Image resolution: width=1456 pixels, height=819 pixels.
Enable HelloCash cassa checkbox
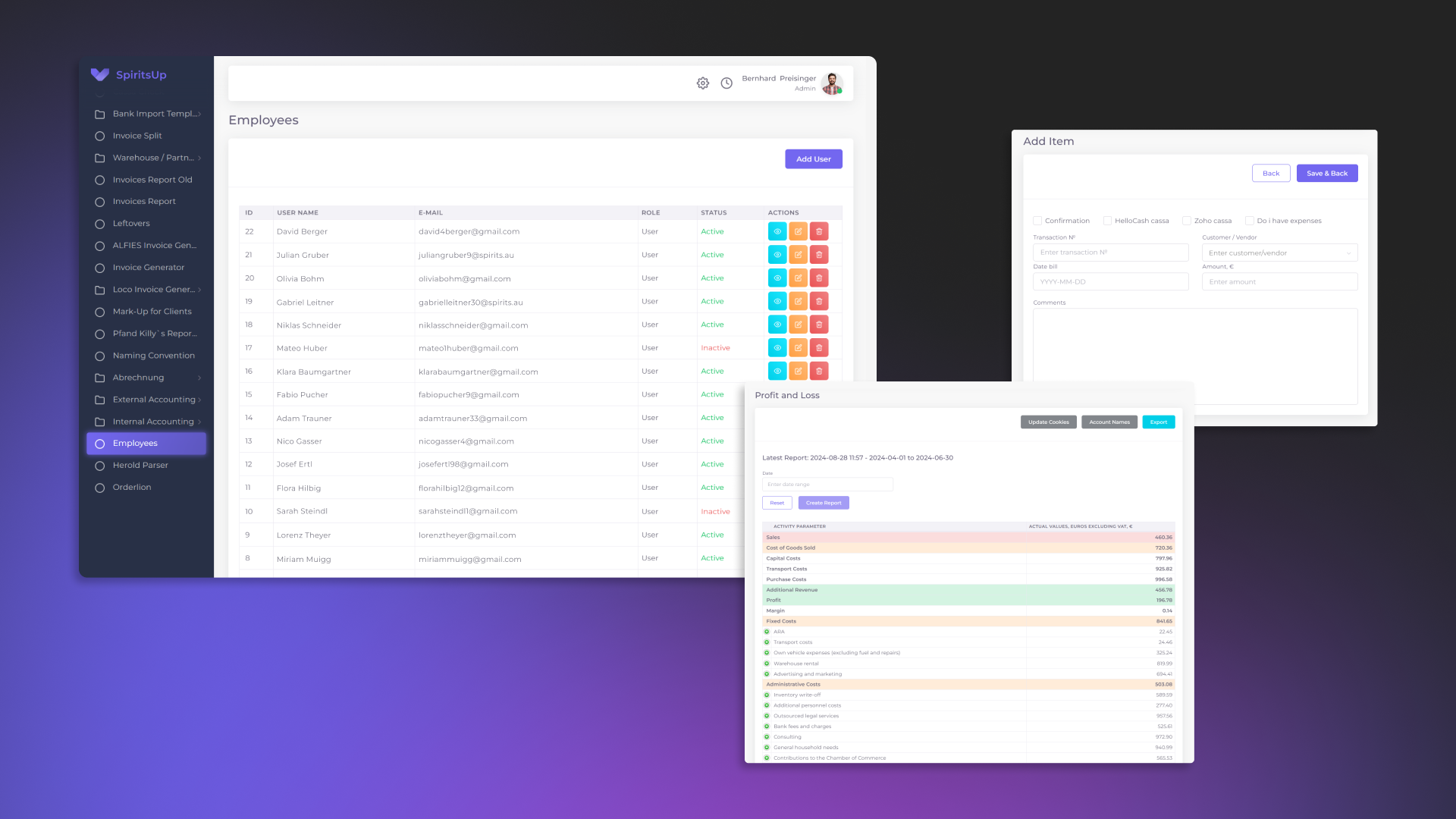(x=1107, y=221)
